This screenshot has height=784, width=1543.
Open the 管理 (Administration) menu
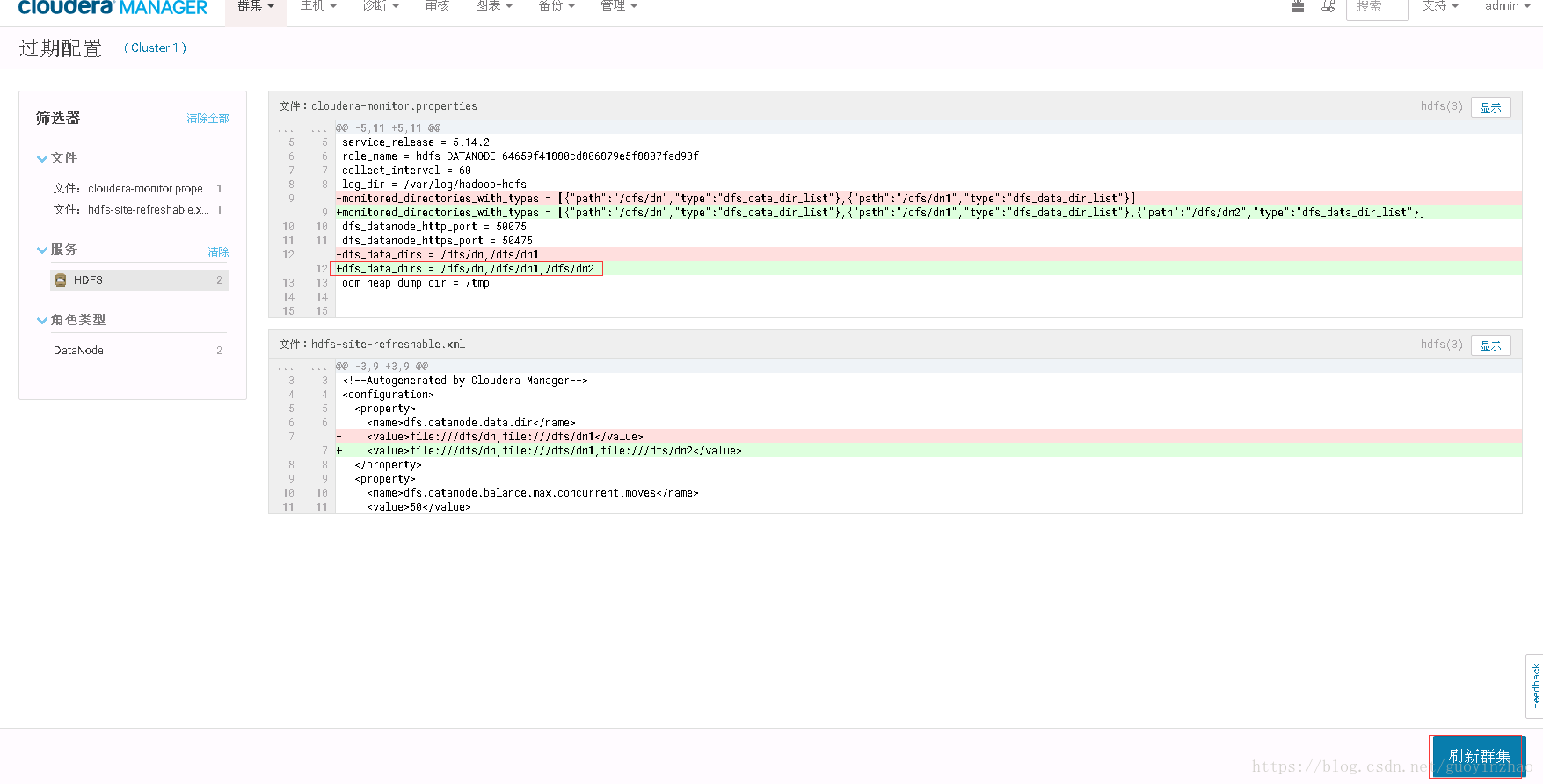click(x=619, y=6)
